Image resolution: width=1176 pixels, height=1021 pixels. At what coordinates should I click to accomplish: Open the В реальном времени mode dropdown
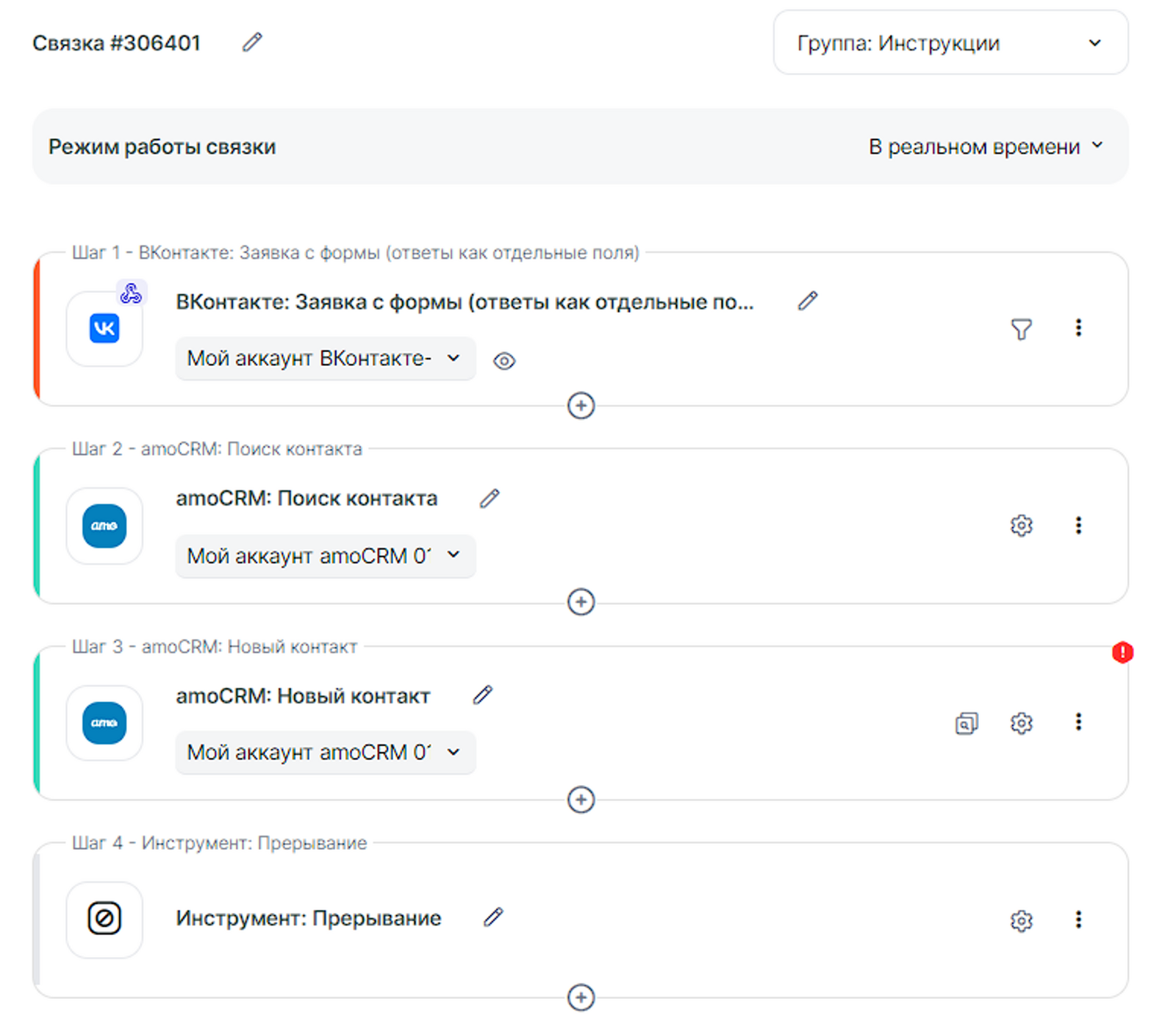click(986, 147)
